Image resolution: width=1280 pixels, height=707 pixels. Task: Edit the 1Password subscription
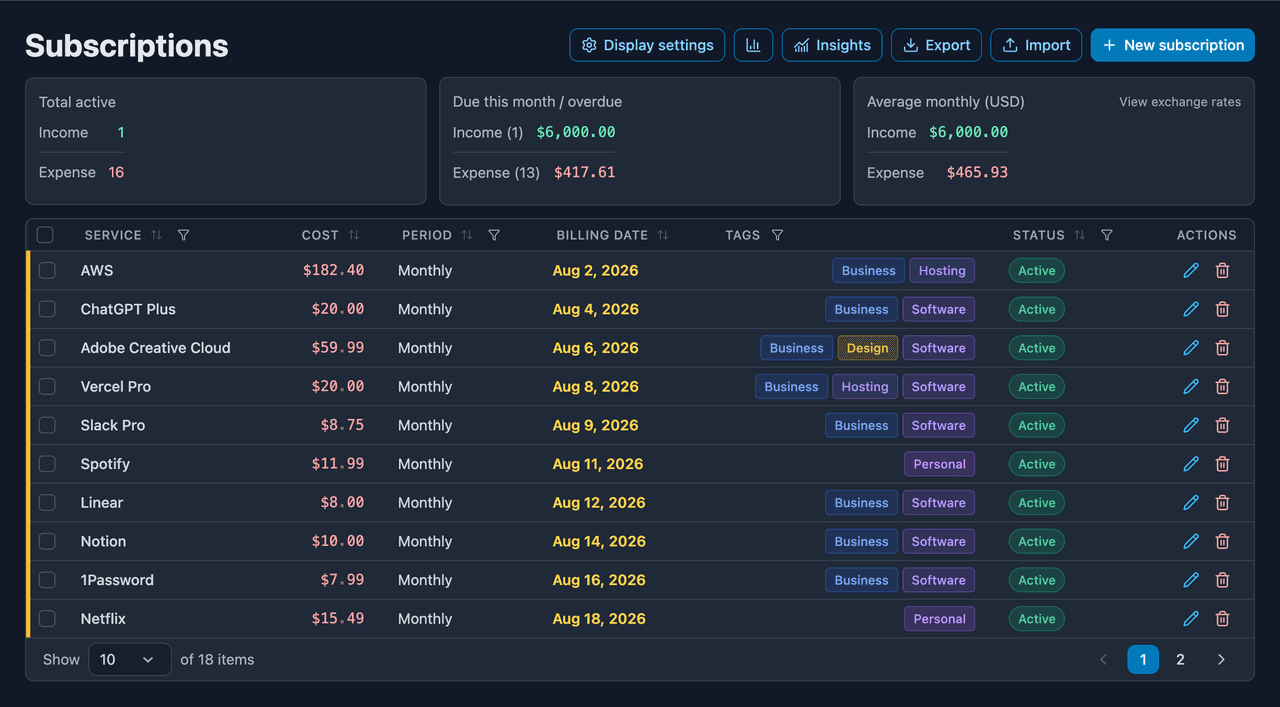1191,580
